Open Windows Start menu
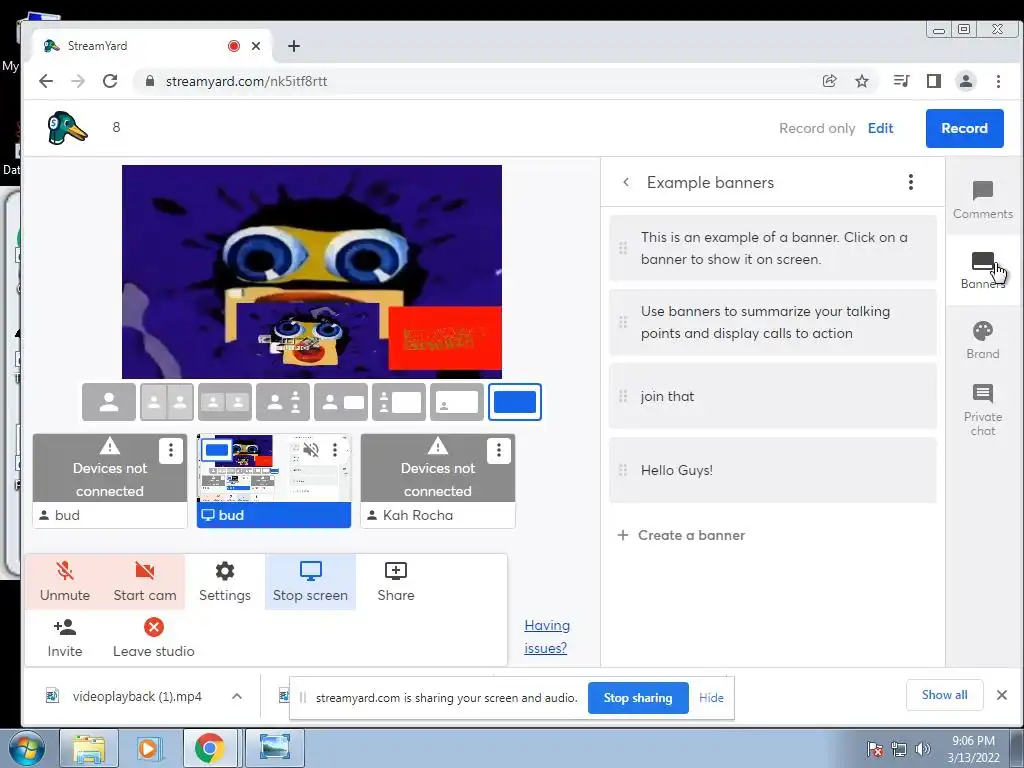This screenshot has height=768, width=1024. pos(26,748)
